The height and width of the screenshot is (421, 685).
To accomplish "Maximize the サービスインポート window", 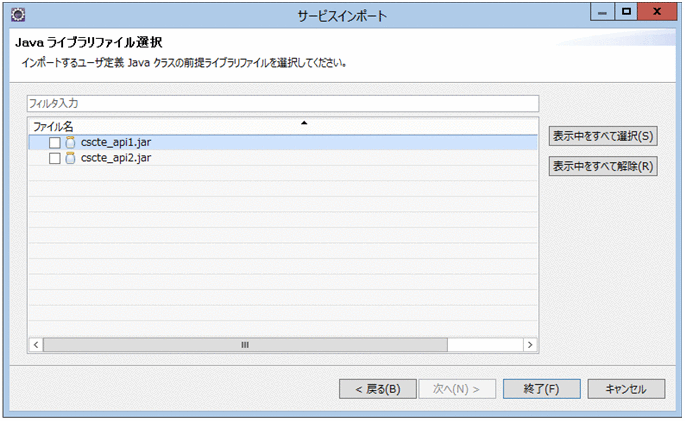I will [626, 12].
